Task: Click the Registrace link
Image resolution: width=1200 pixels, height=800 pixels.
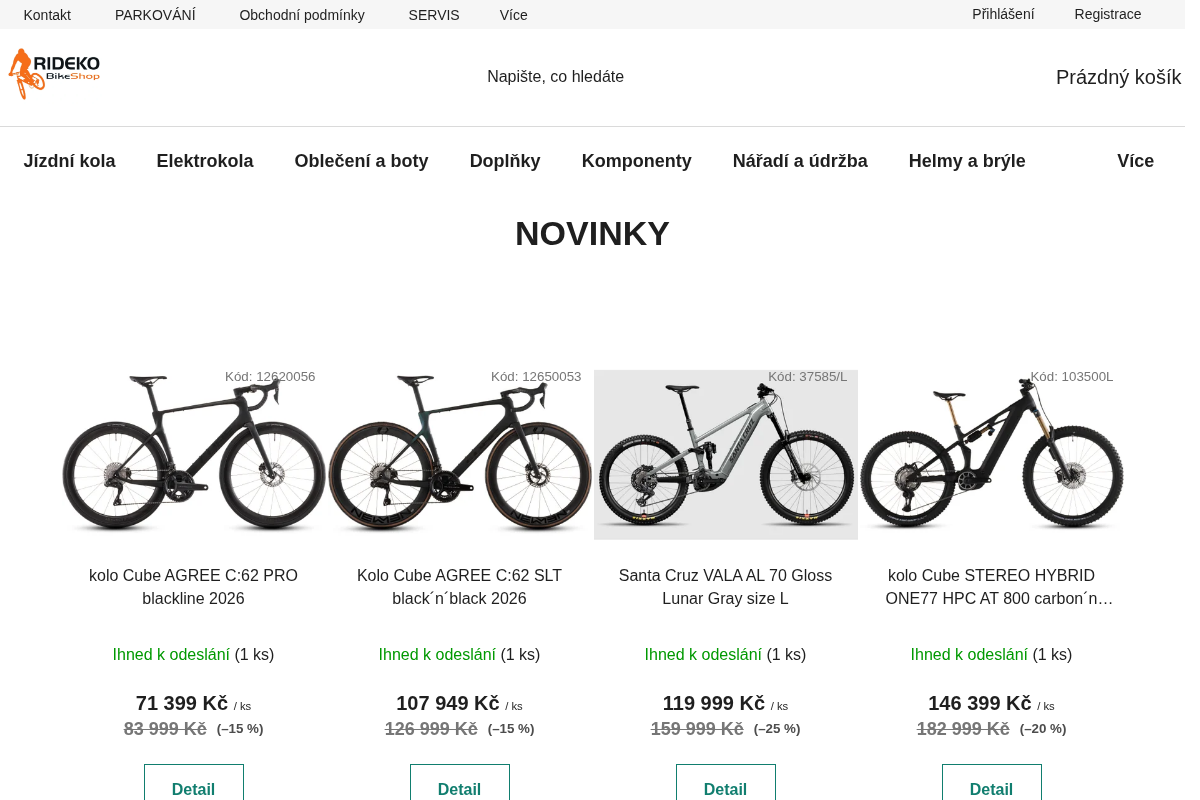Action: tap(1108, 14)
